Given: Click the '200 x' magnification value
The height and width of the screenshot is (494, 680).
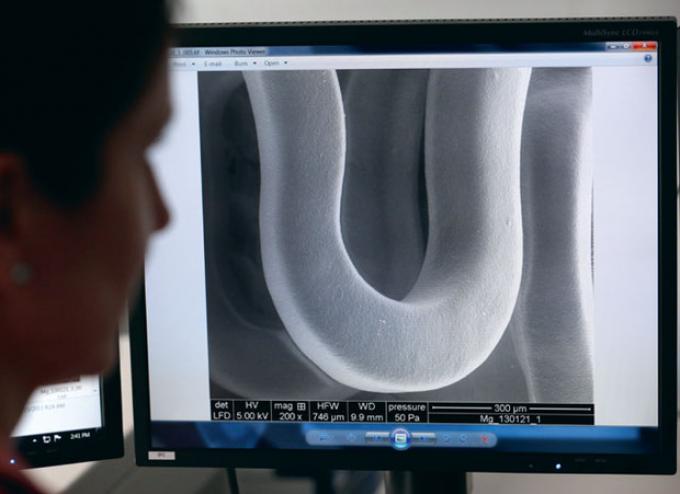Looking at the screenshot, I should [x=290, y=416].
